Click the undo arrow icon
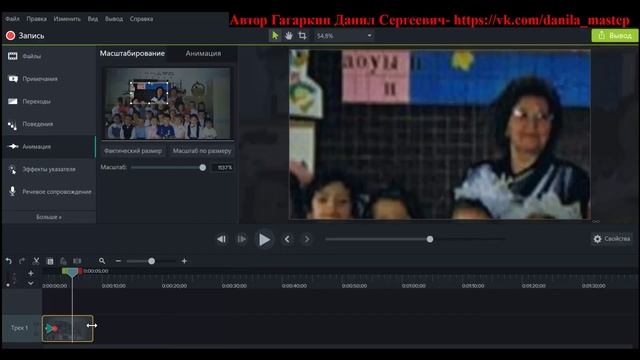 9,261
